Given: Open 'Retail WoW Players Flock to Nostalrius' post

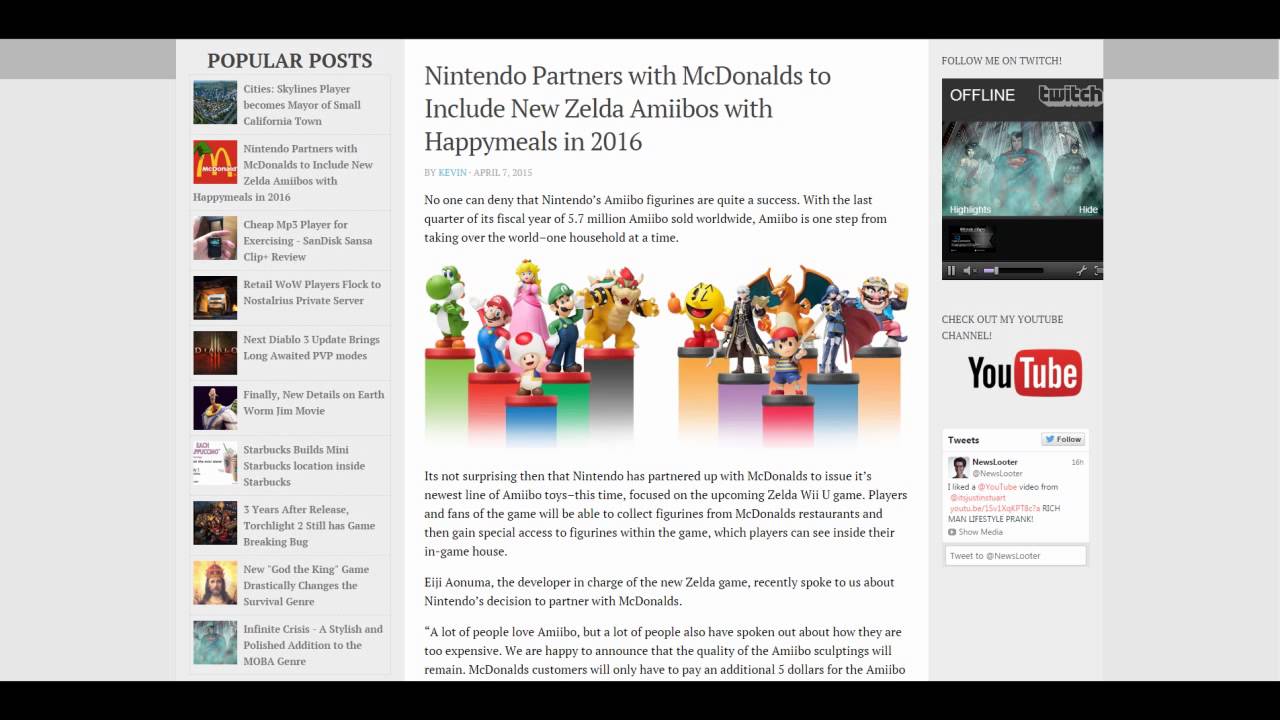Looking at the screenshot, I should pos(312,292).
